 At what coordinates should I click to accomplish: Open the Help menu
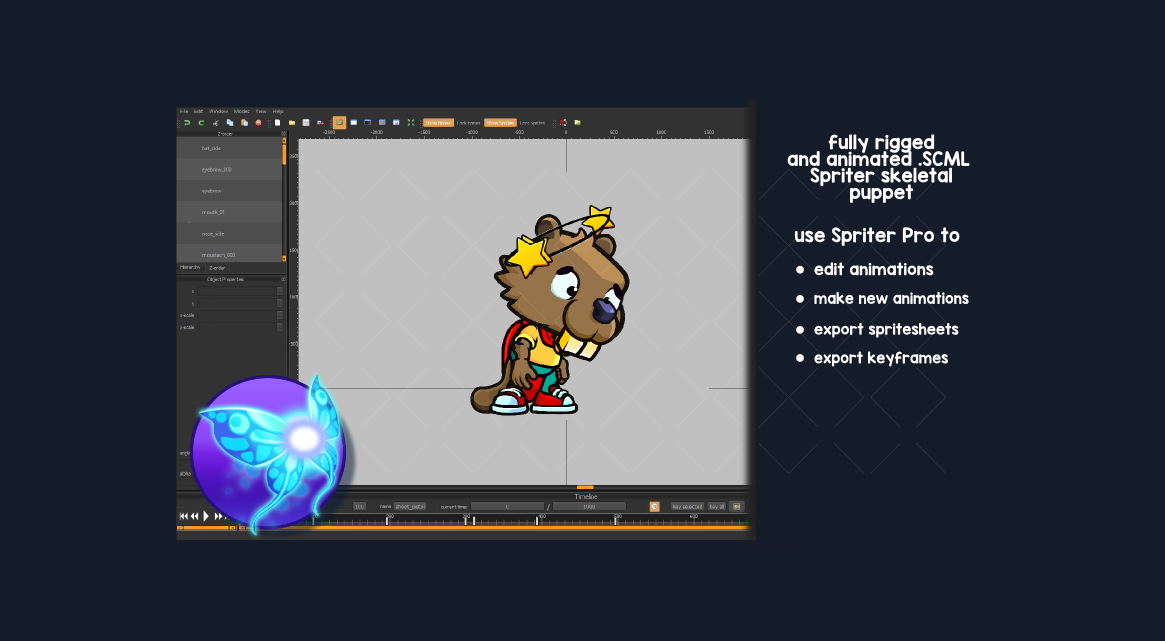click(278, 111)
